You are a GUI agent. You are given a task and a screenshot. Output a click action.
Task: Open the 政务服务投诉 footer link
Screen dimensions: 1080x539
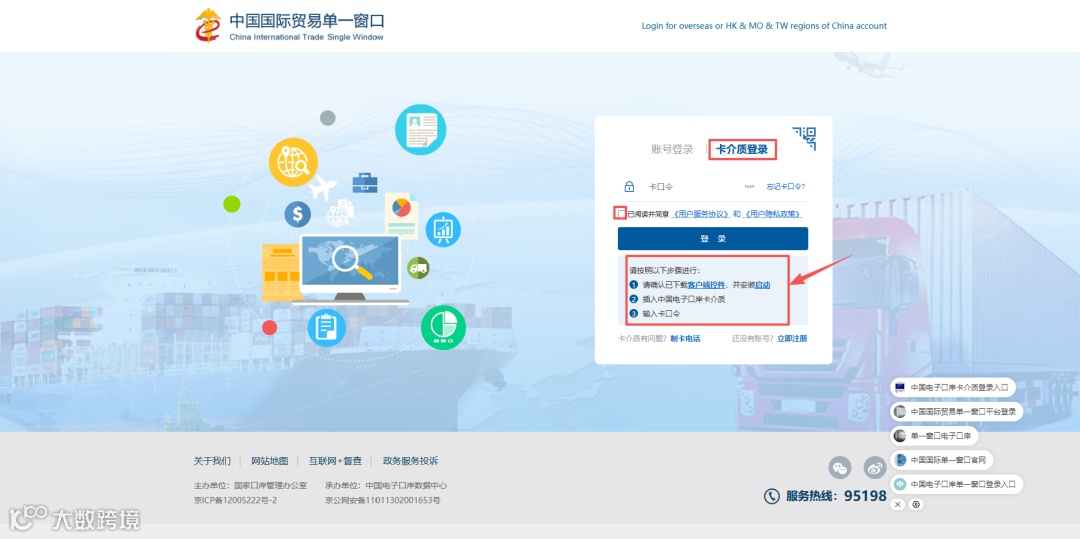point(411,461)
